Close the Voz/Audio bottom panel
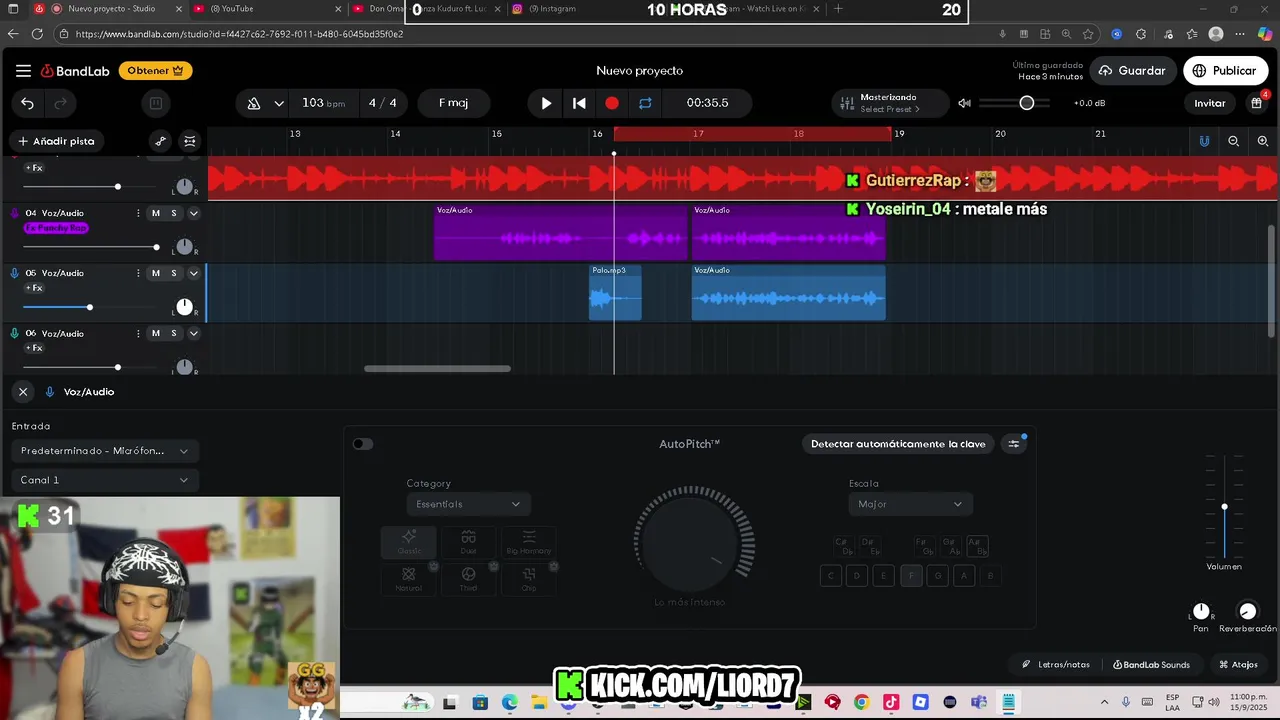Viewport: 1280px width, 720px height. click(23, 392)
